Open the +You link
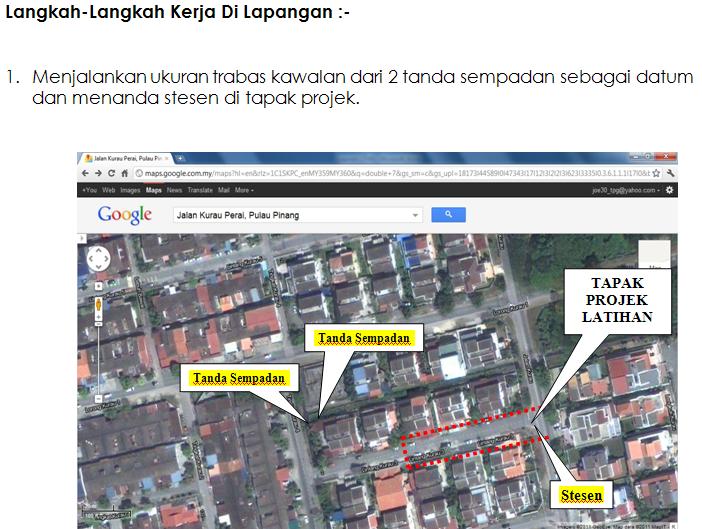Viewport: 702px width, 529px height. pyautogui.click(x=90, y=190)
